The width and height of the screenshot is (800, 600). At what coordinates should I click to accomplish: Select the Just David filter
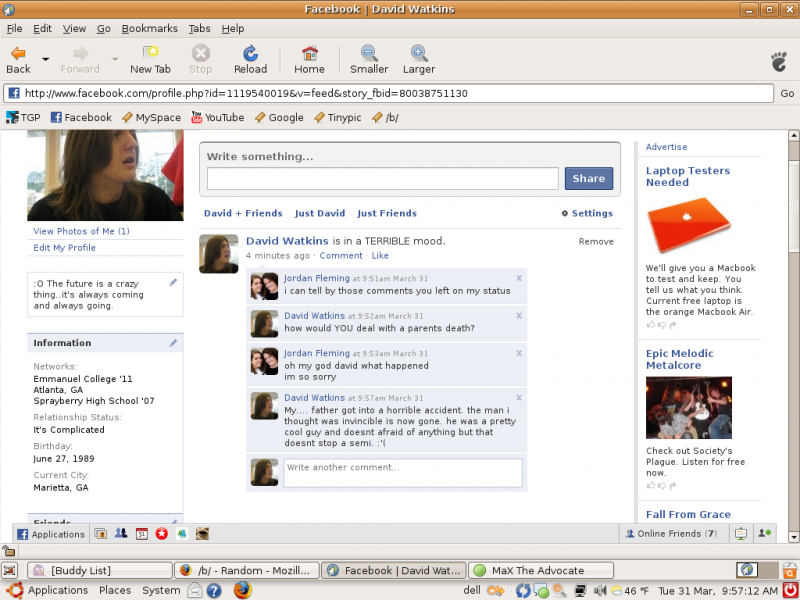pos(320,213)
